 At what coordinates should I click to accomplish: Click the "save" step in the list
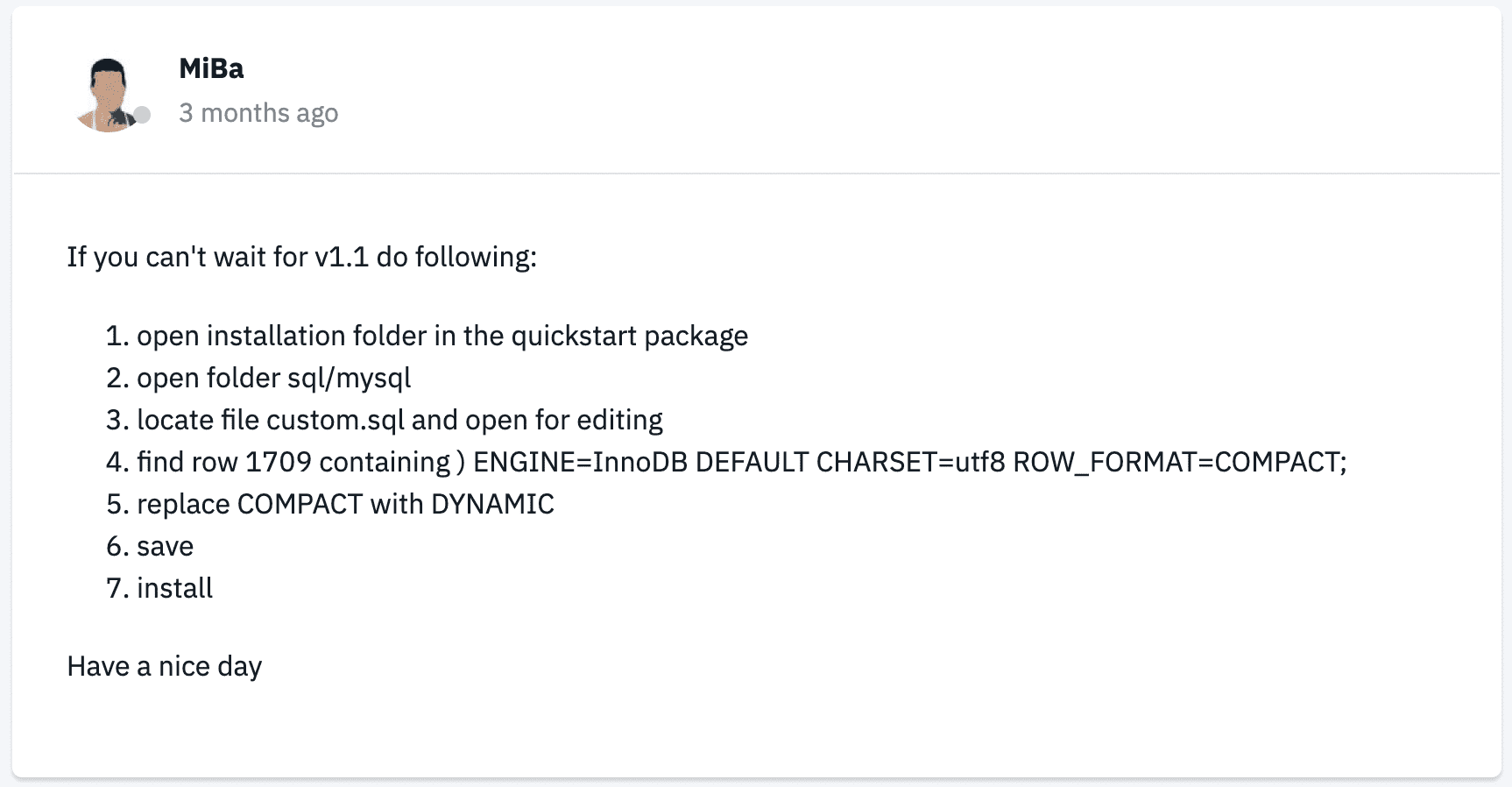pos(165,546)
